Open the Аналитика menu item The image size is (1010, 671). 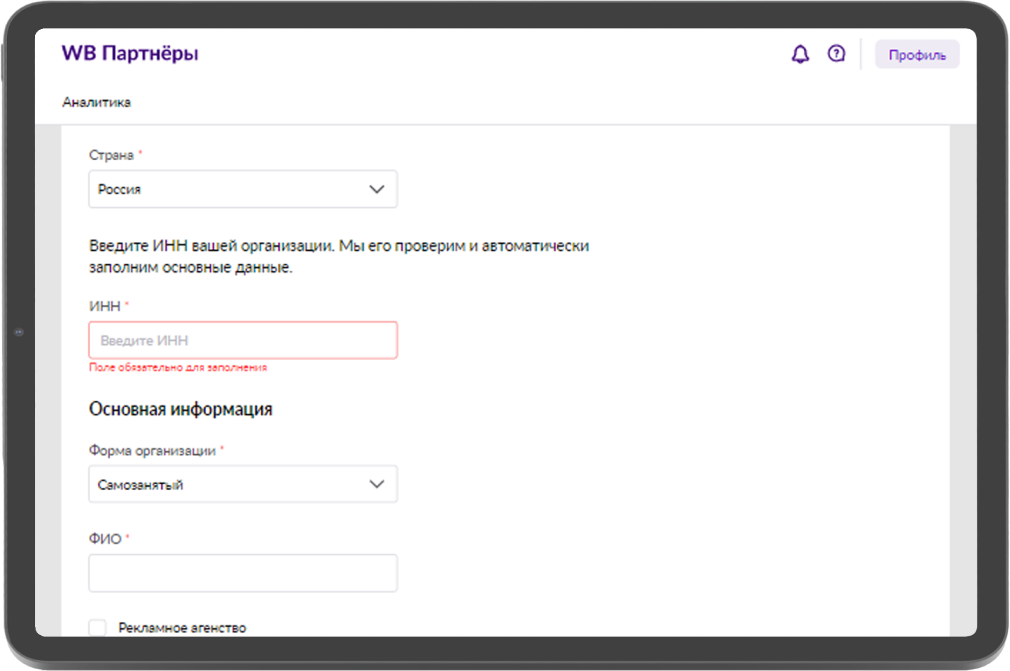tap(96, 102)
